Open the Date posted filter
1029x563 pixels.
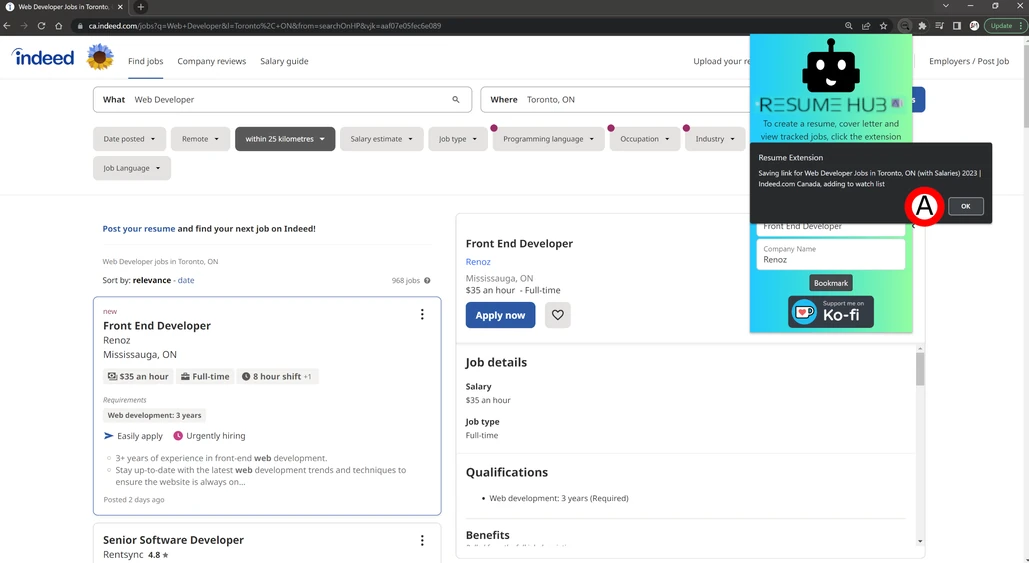point(129,139)
